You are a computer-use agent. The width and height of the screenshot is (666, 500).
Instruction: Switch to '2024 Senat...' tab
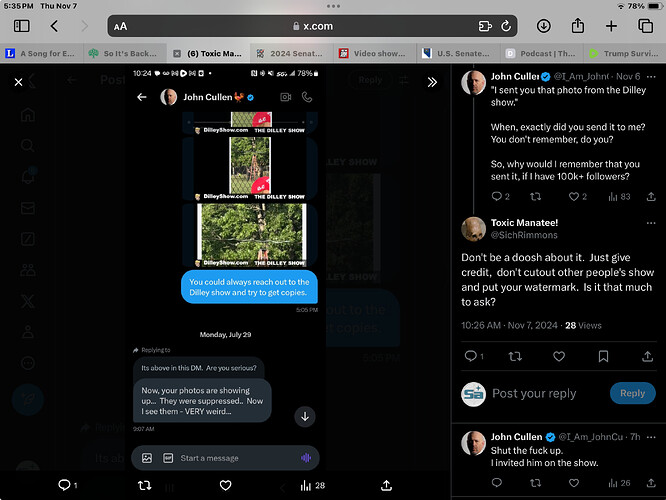coord(291,54)
